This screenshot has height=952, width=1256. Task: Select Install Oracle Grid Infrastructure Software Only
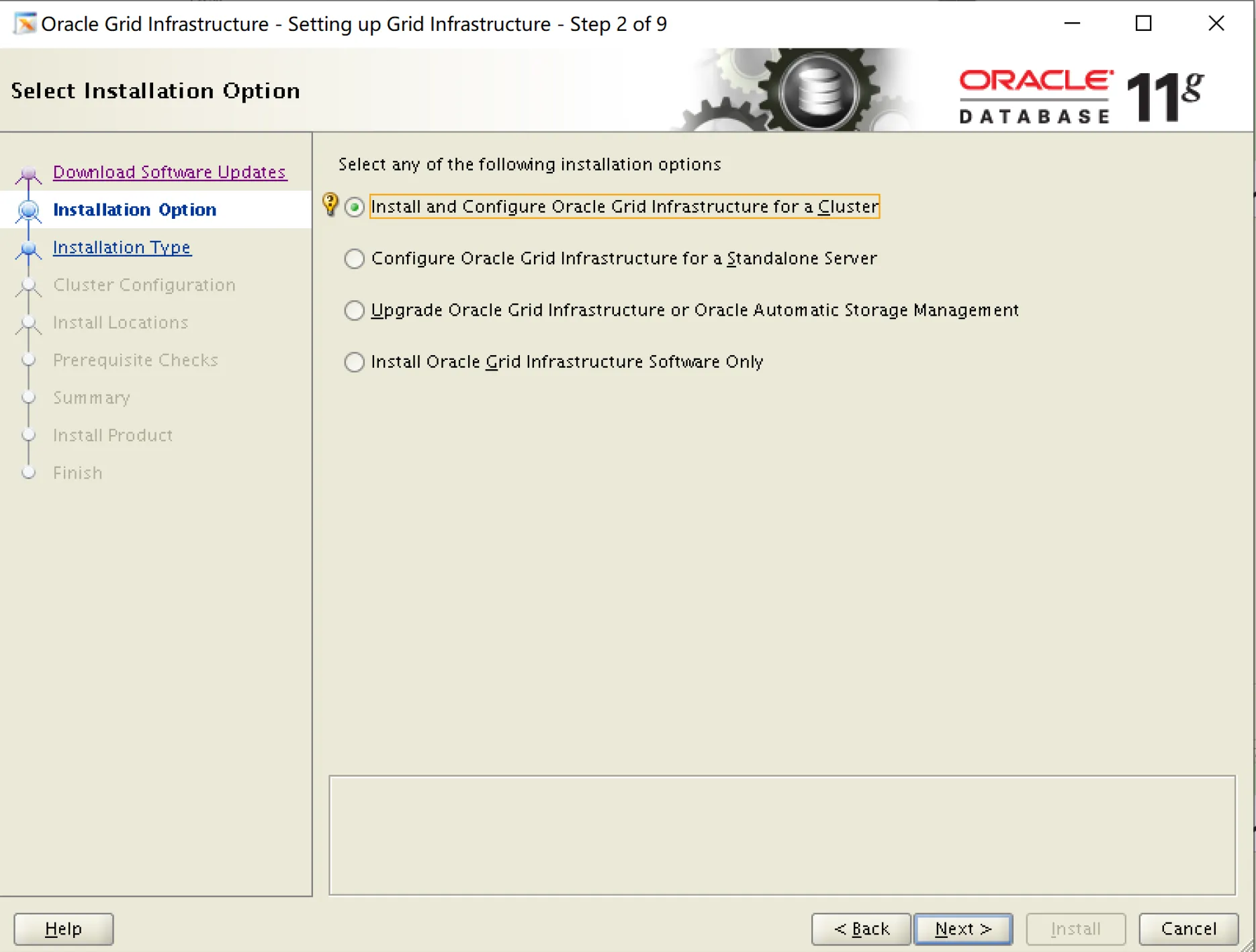355,362
